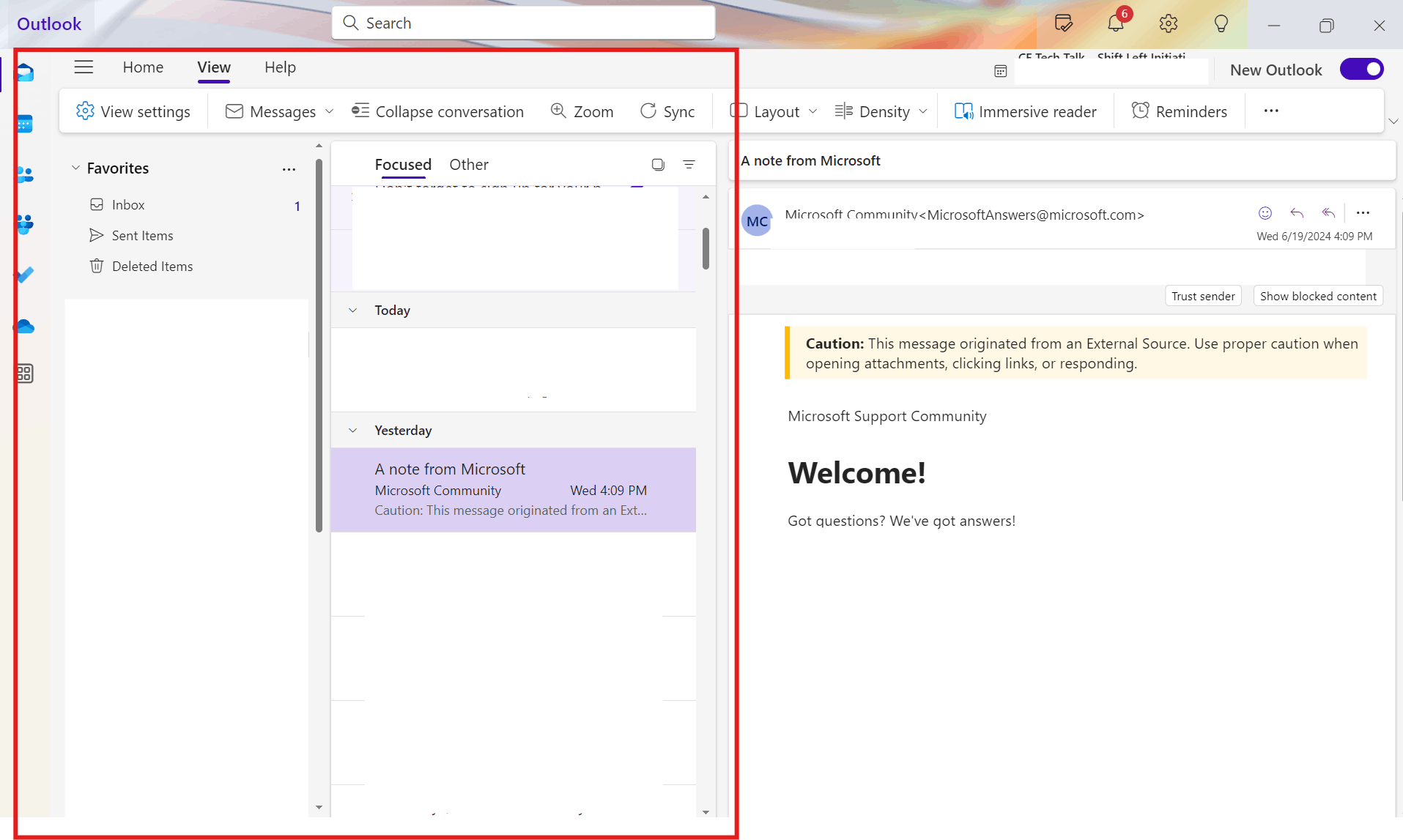Viewport: 1403px width, 840px height.
Task: Click the calendar peek icon
Action: coord(1001,71)
